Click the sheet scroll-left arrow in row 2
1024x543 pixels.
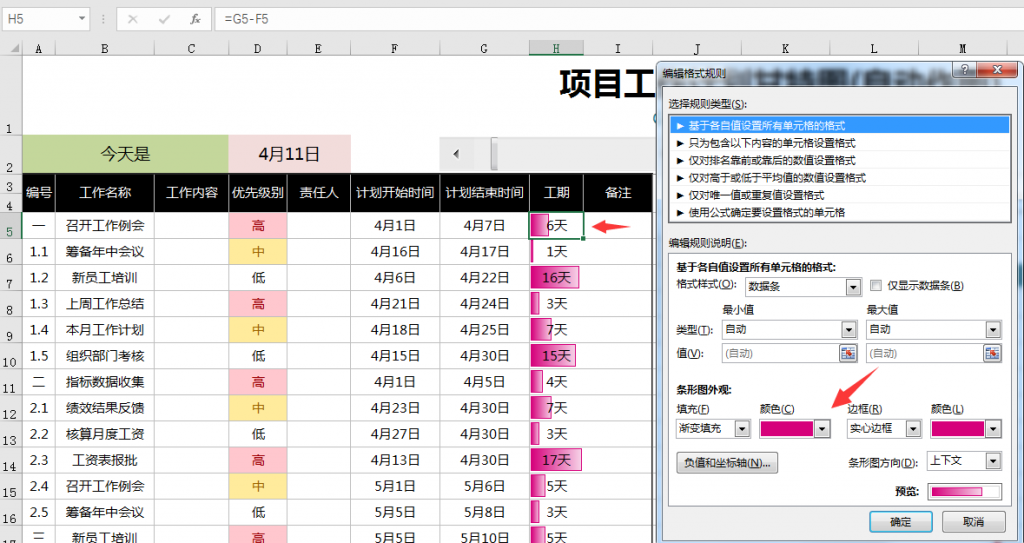456,154
